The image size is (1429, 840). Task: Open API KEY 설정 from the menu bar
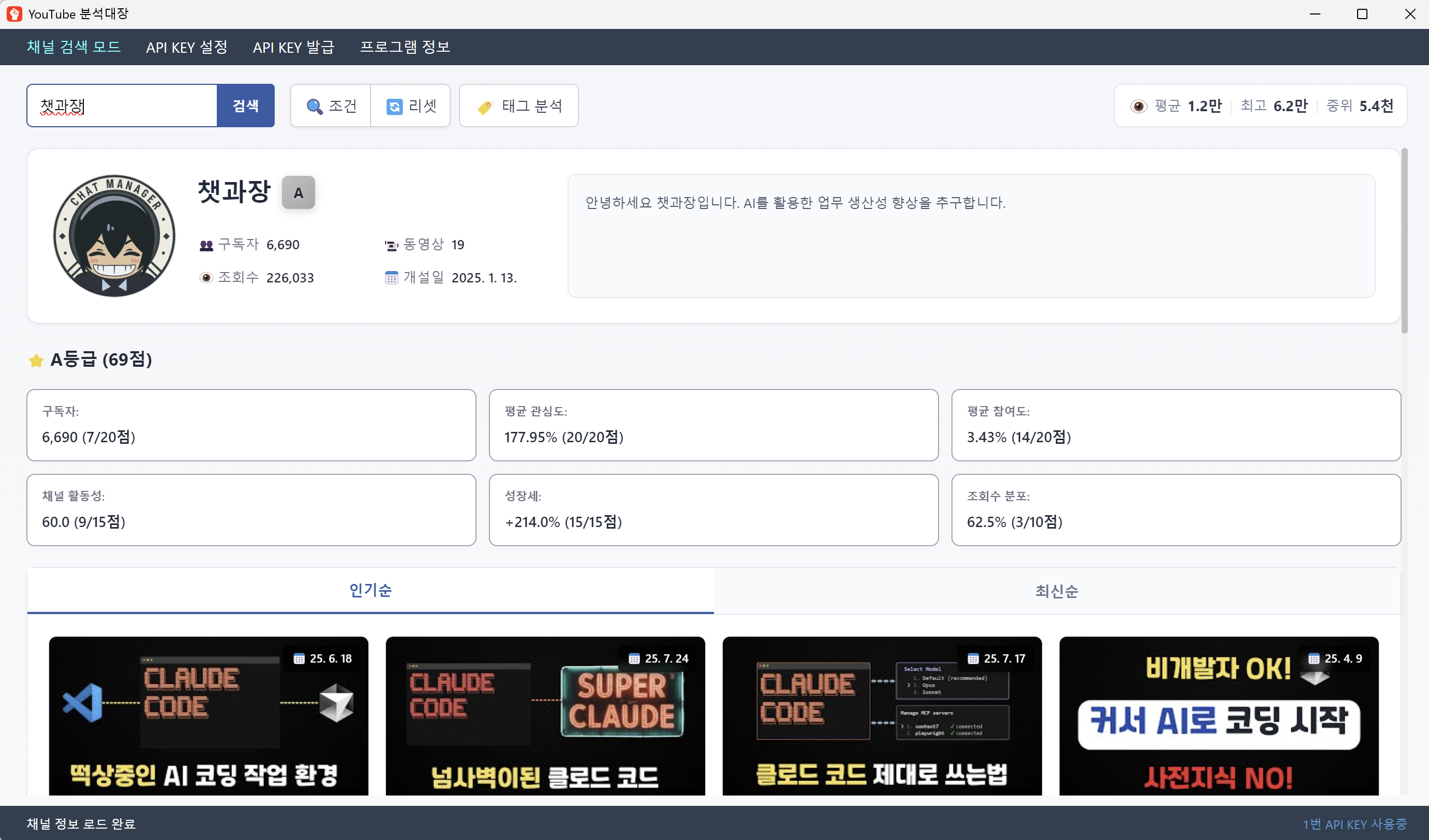pos(186,47)
